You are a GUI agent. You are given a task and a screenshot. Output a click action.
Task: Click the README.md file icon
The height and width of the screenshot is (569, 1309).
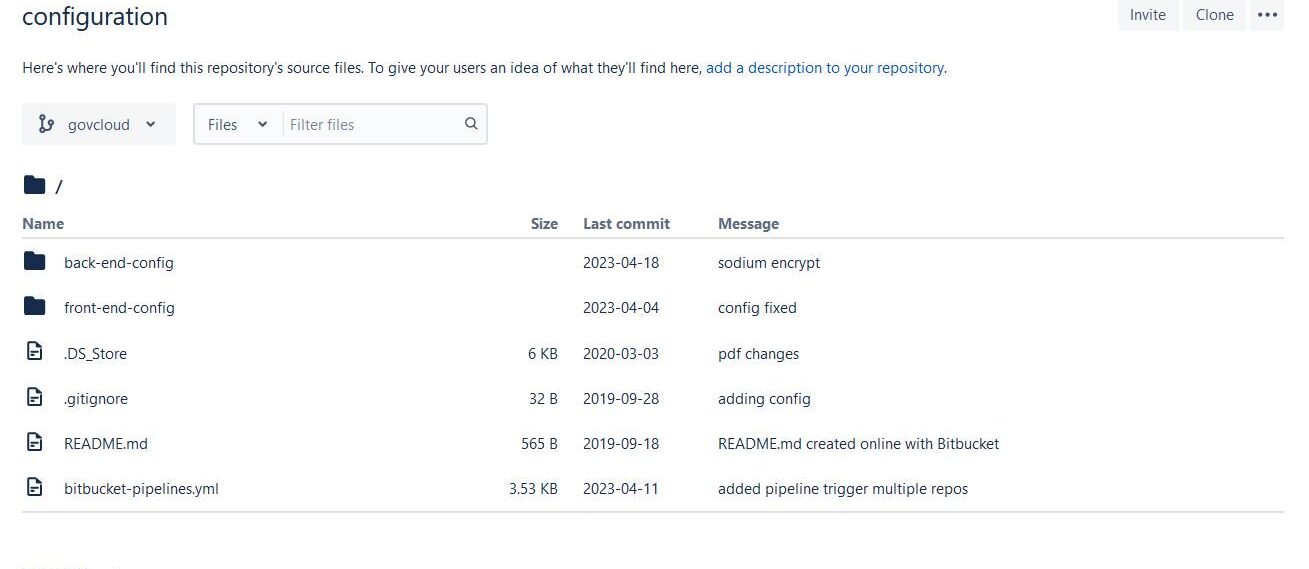pos(35,442)
